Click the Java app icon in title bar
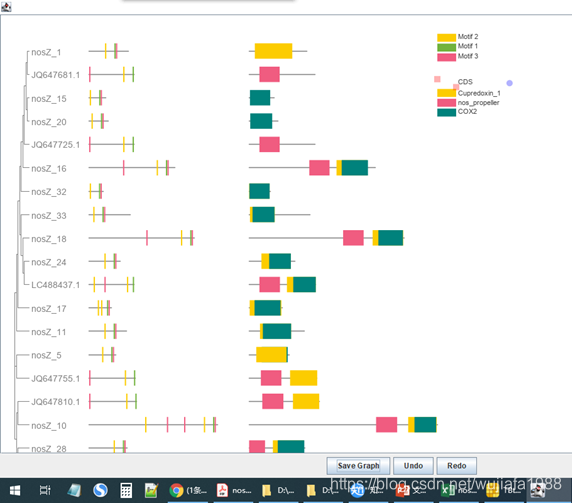This screenshot has width=572, height=503. [6, 7]
